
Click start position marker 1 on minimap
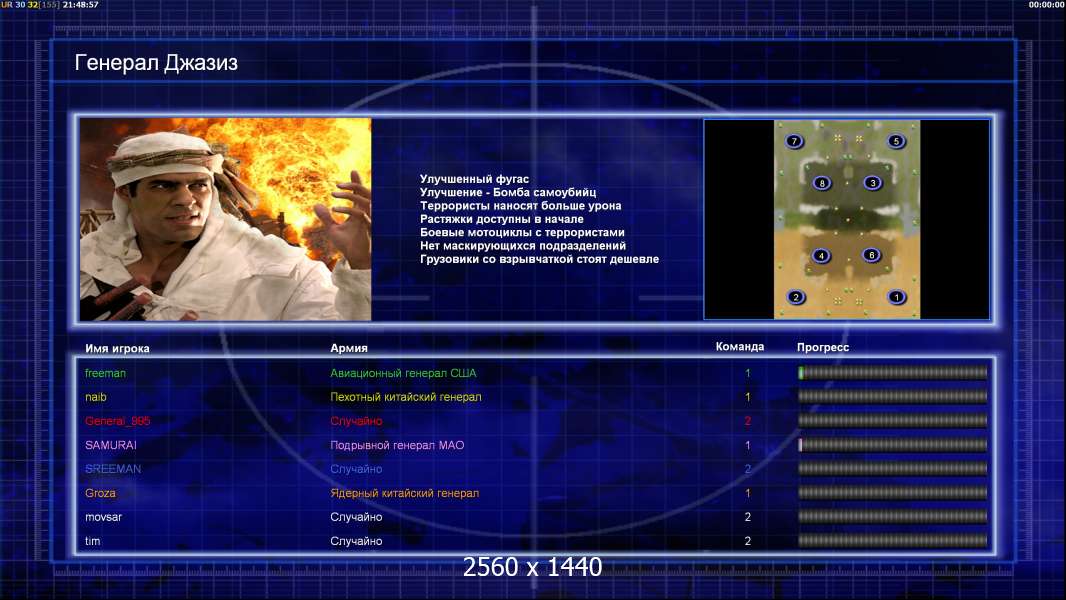point(897,297)
